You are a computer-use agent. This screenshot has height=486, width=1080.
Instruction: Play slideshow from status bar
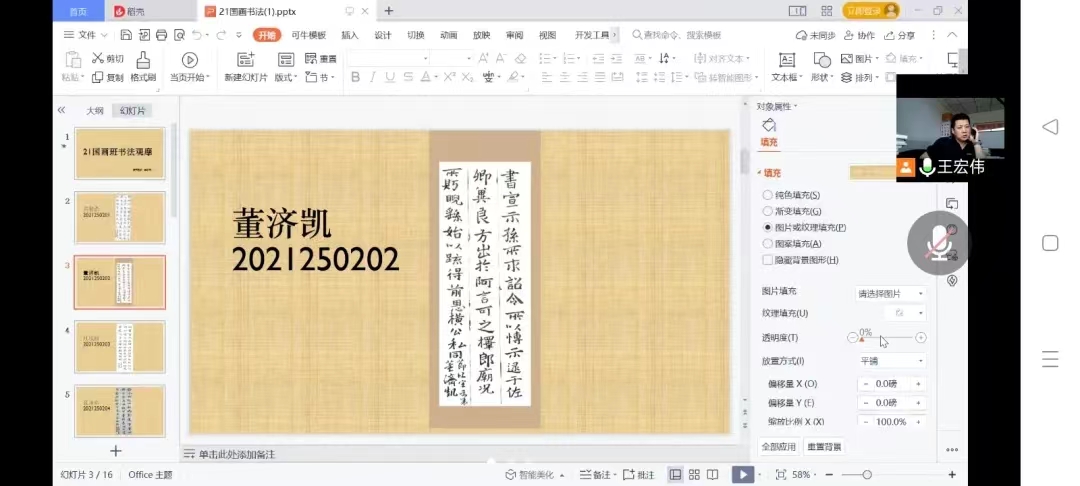click(742, 474)
